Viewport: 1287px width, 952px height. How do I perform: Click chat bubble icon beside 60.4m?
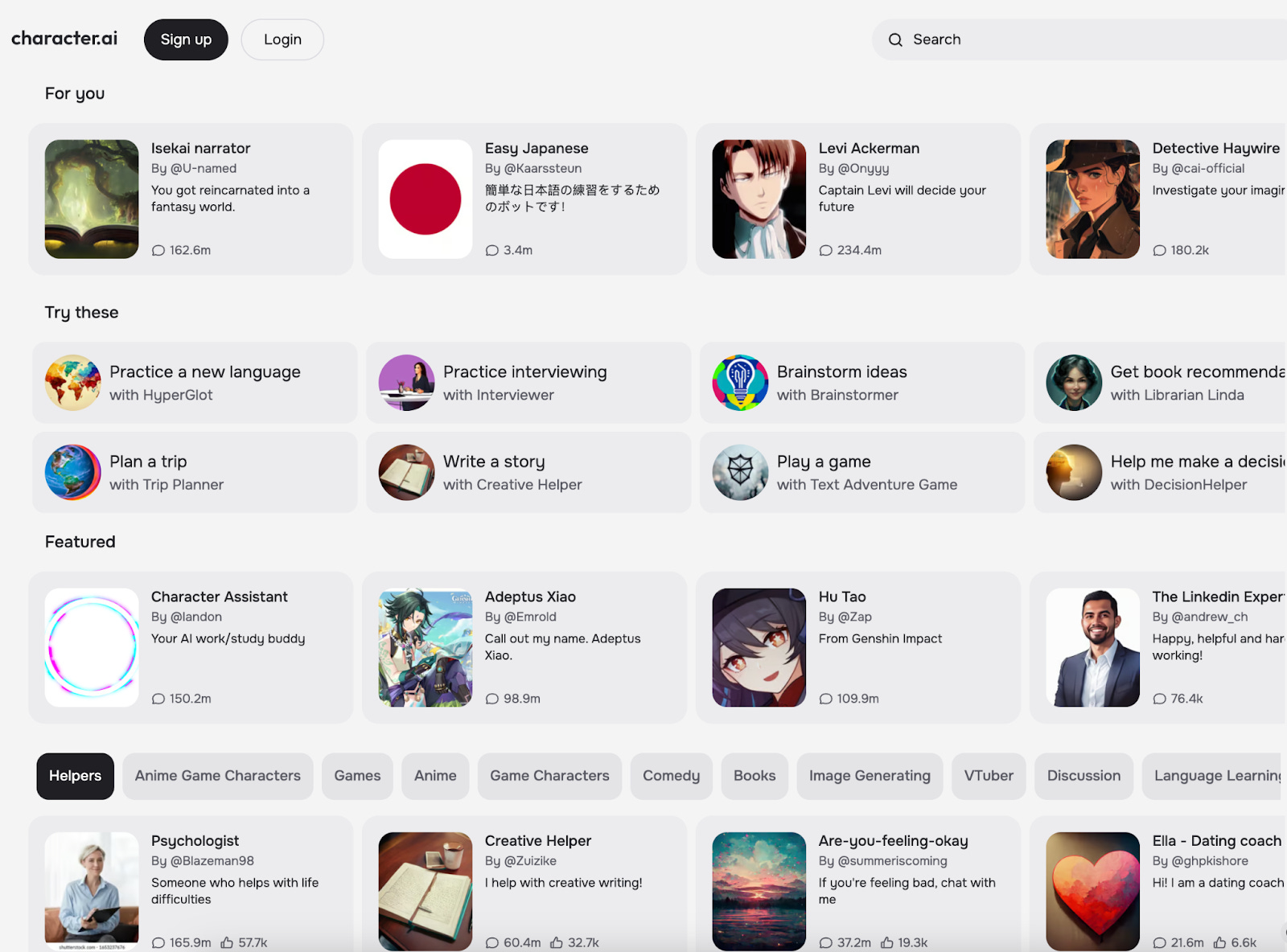(x=492, y=943)
